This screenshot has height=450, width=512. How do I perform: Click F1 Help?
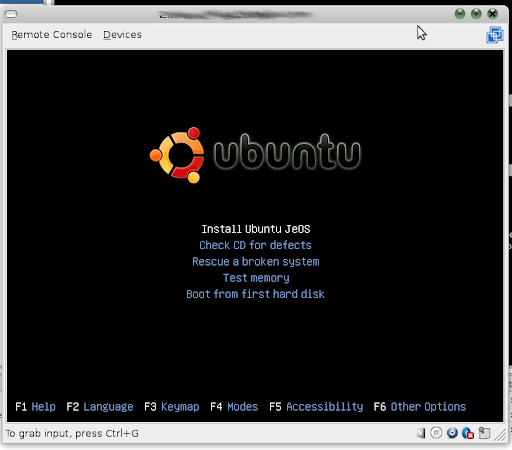pos(35,407)
